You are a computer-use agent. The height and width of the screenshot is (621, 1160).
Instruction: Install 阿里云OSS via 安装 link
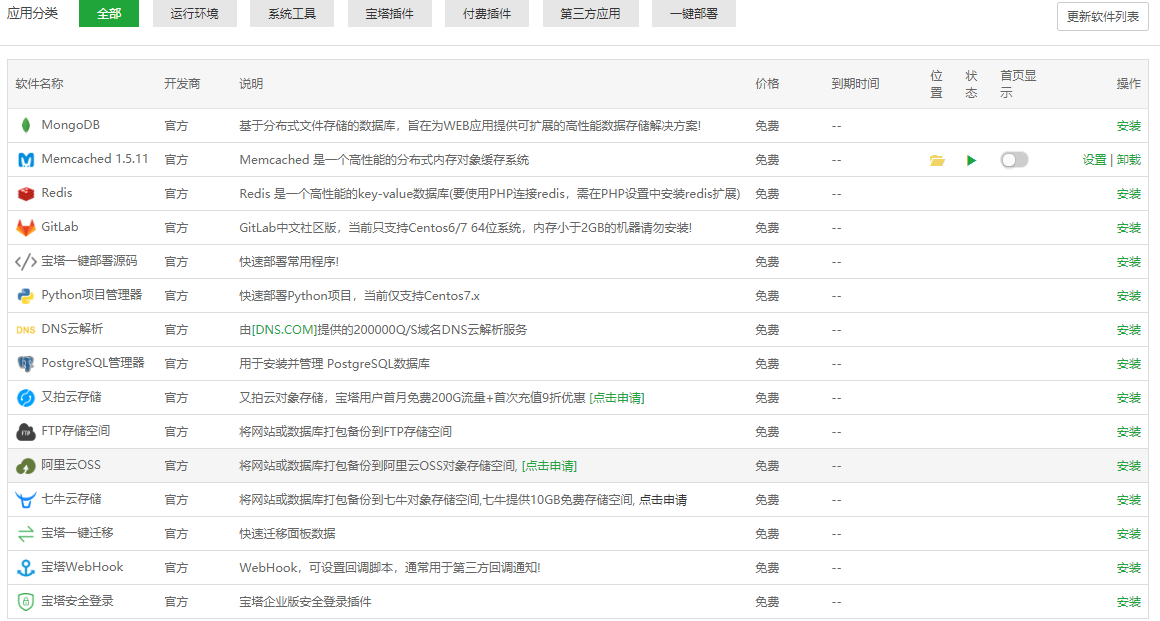[1129, 466]
